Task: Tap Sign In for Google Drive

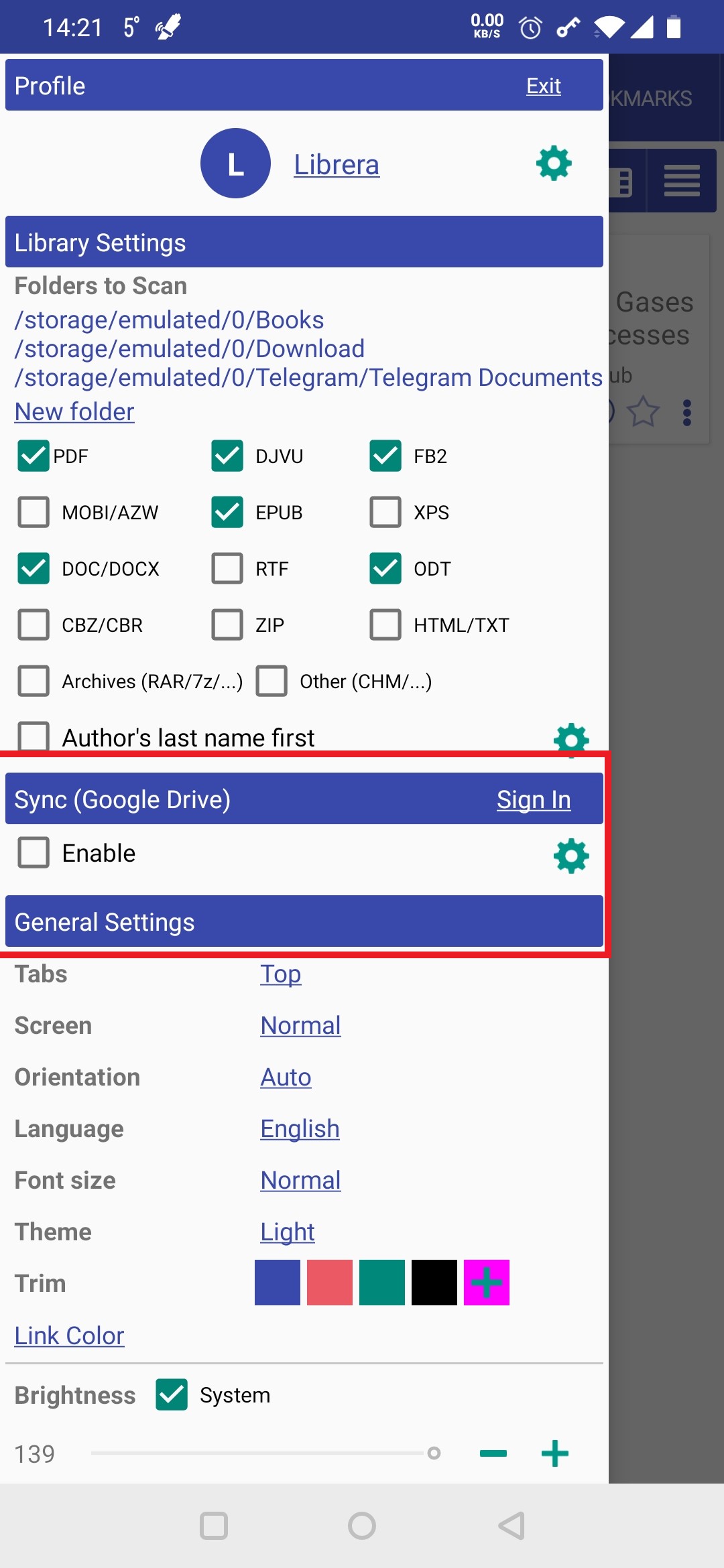Action: (534, 799)
